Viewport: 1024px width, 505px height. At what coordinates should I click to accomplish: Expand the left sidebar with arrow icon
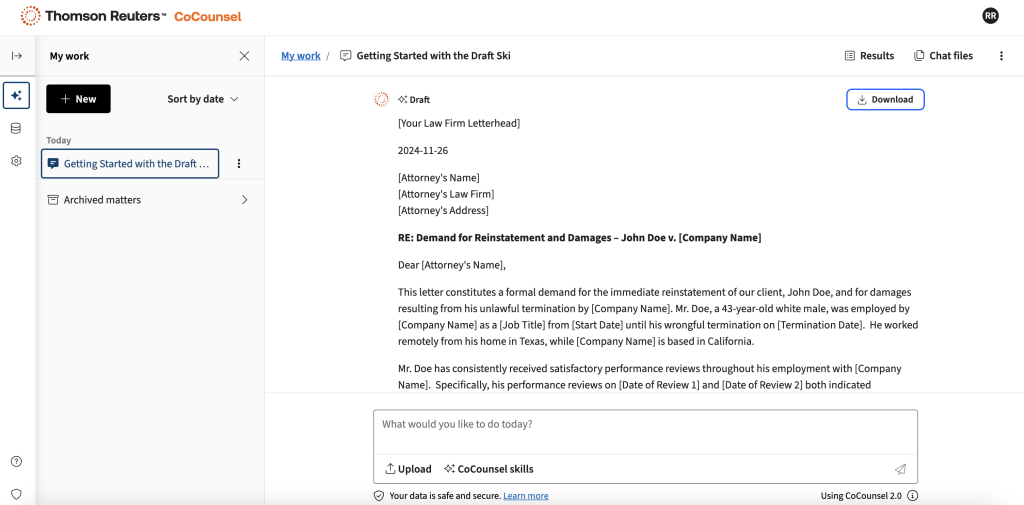[x=17, y=56]
